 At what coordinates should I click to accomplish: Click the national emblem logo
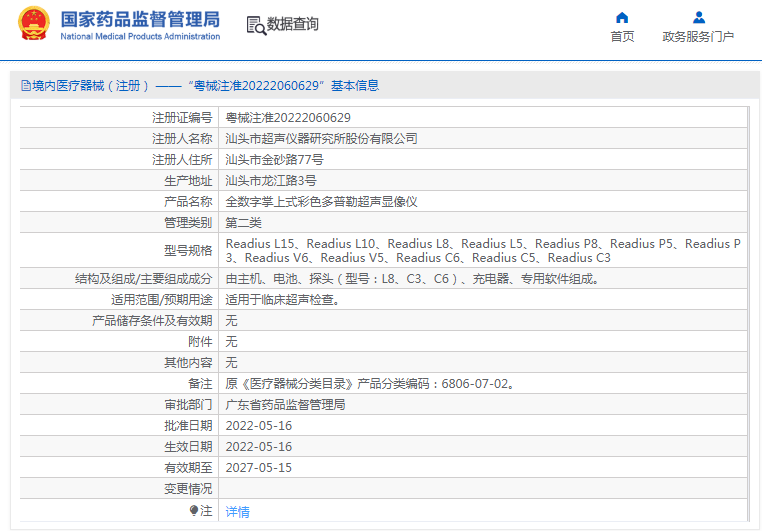[x=34, y=23]
